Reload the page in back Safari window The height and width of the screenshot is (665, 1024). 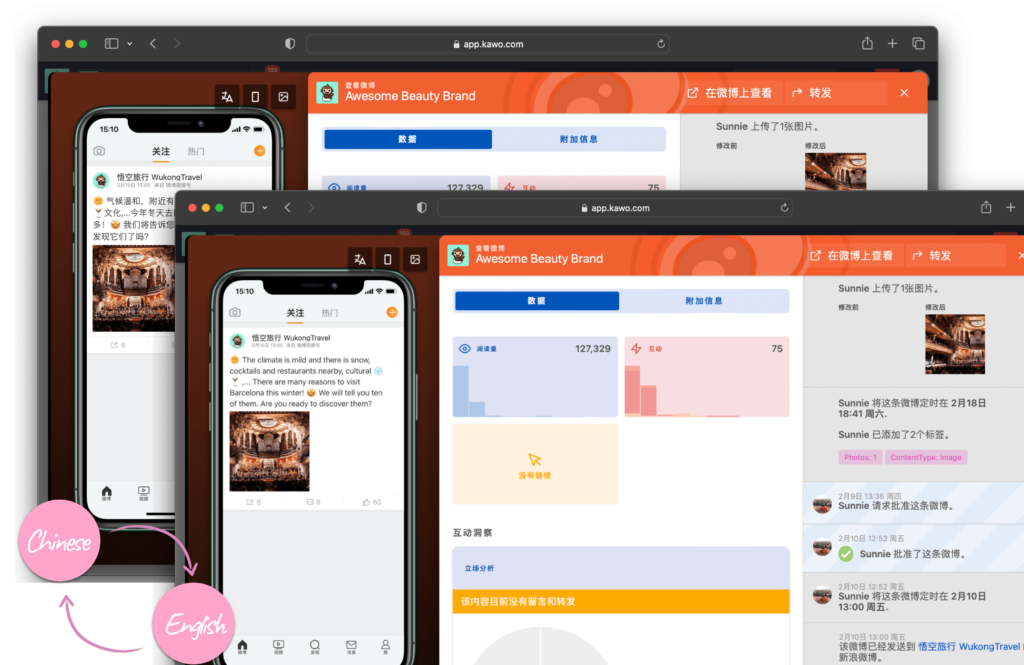[661, 44]
